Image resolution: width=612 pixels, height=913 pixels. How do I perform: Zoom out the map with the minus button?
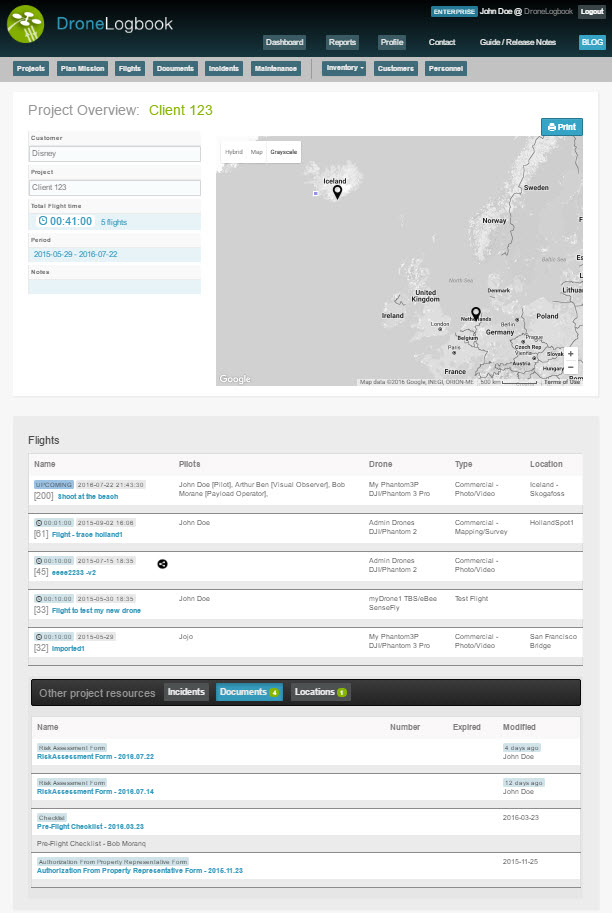point(571,367)
